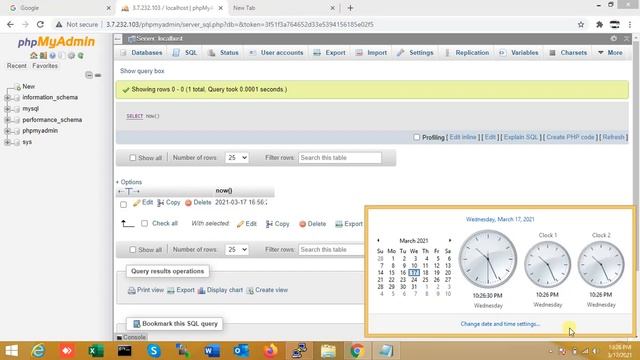The width and height of the screenshot is (640, 360).
Task: Open Command Prompt from taskbar
Action: point(124,351)
